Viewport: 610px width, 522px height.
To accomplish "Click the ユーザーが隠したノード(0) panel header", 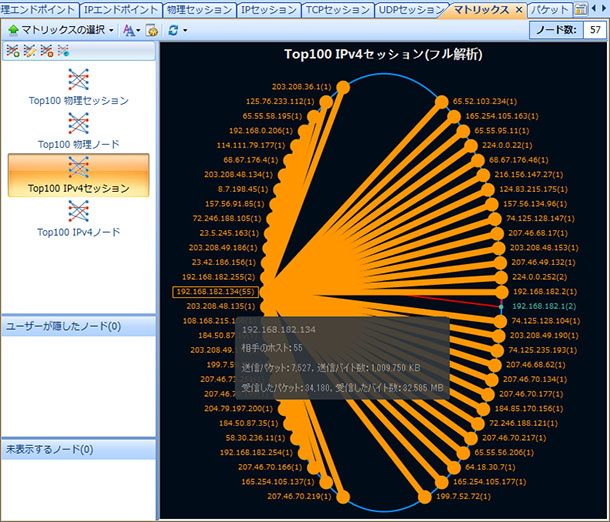I will (x=78, y=326).
